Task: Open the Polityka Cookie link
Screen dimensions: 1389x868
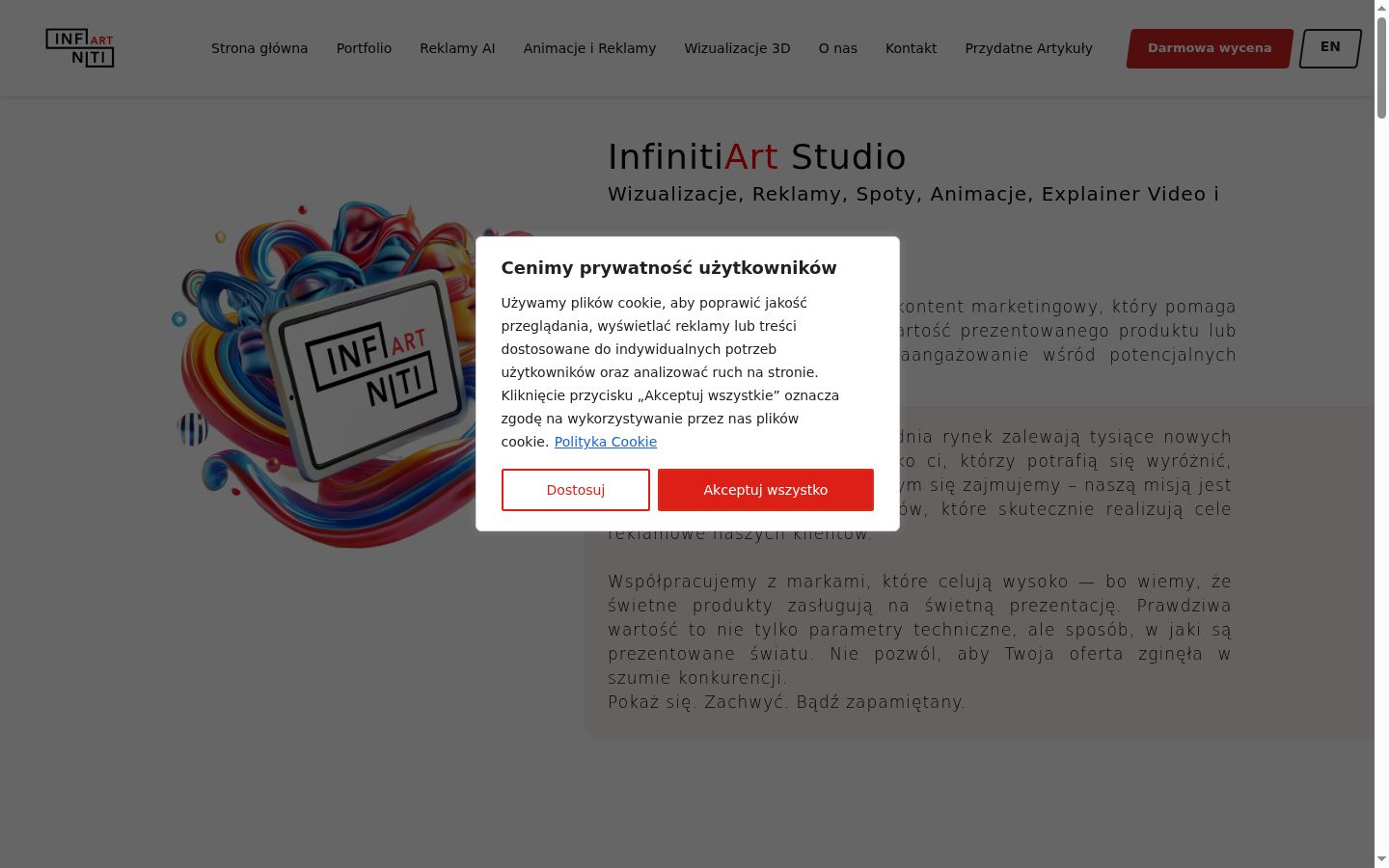Action: pyautogui.click(x=606, y=442)
